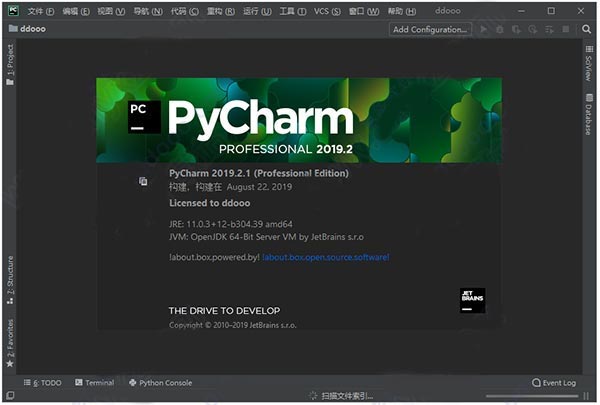Click the Licensed to ddooo text
Viewport: 600px width, 405px height.
pyautogui.click(x=210, y=203)
